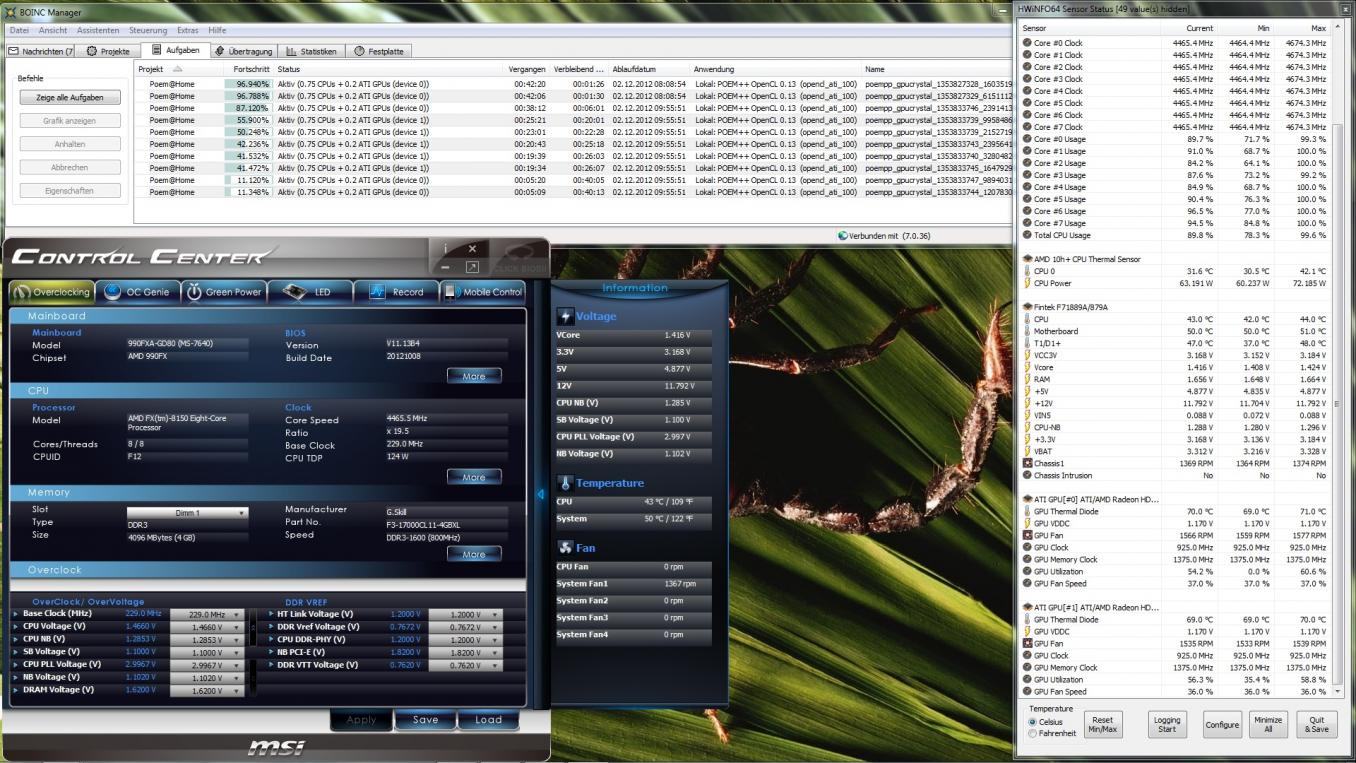Click the Fan section icon in Information

[x=566, y=548]
